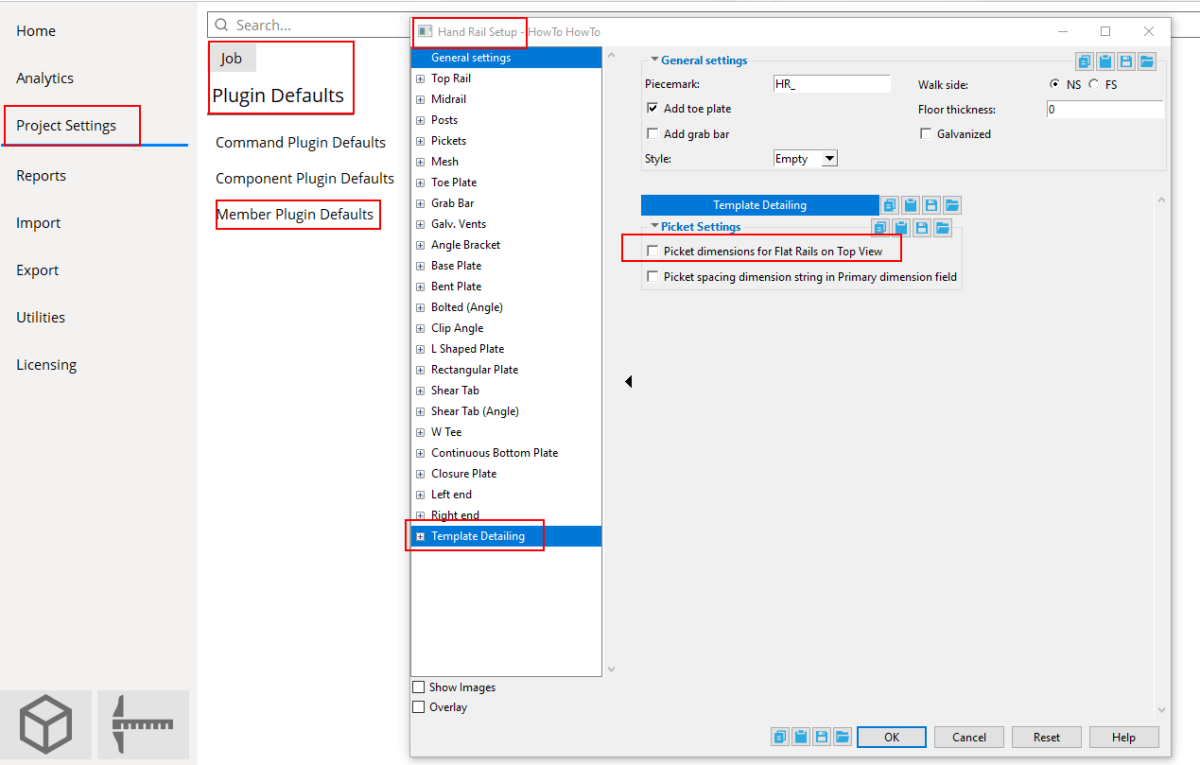This screenshot has height=765, width=1200.
Task: Click paste icon on Template Detailing bar
Action: (911, 205)
